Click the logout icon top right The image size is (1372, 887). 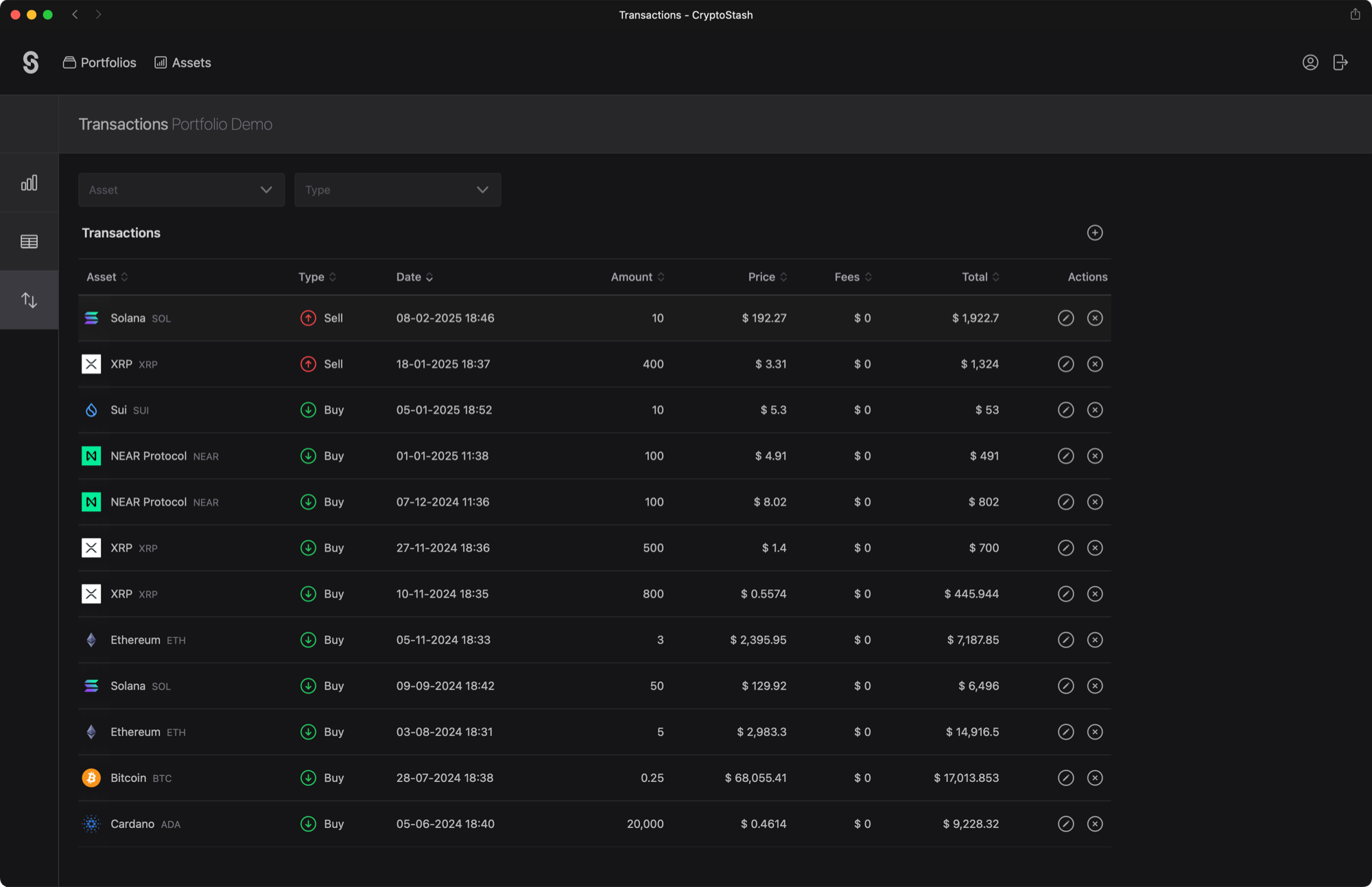pyautogui.click(x=1341, y=62)
